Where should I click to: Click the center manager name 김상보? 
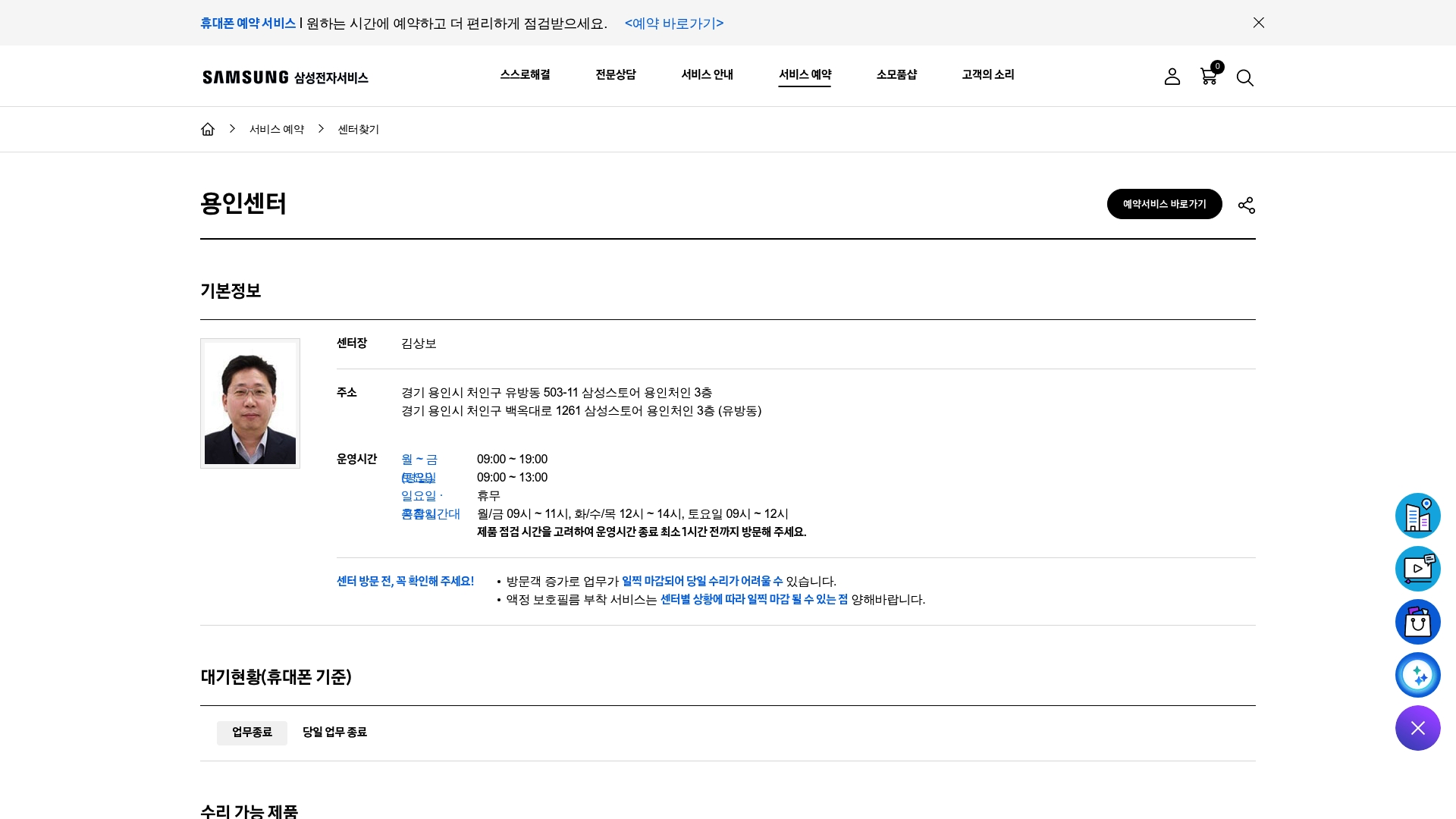point(419,344)
